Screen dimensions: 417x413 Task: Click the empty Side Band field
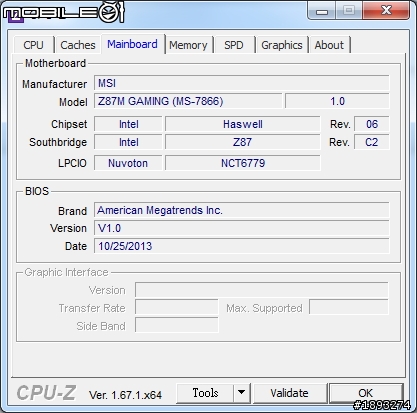[x=177, y=325]
